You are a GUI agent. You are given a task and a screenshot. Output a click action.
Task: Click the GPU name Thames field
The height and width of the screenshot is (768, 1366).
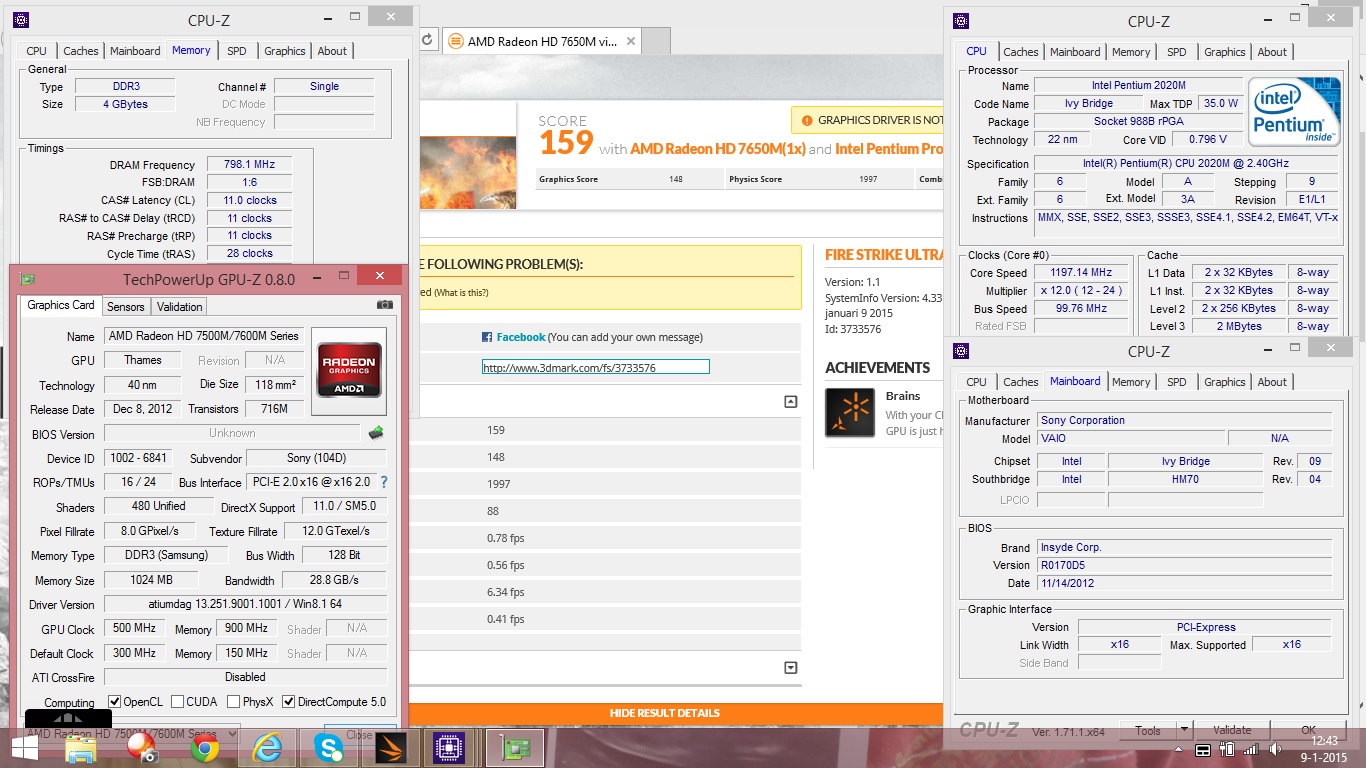[143, 360]
